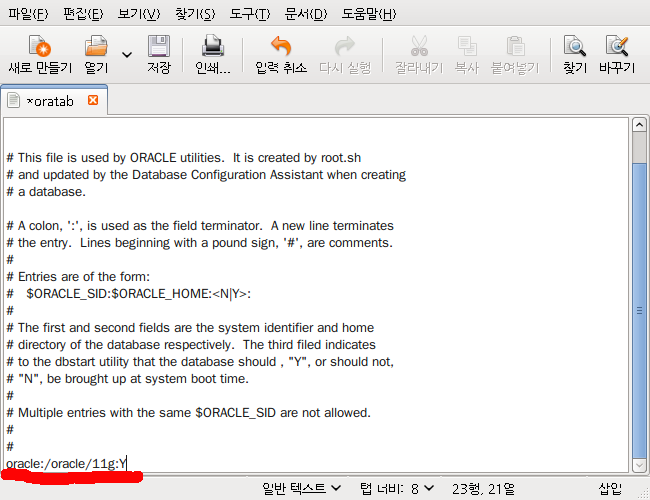Open the 찾기(S) search menu
The width and height of the screenshot is (650, 500).
click(x=195, y=14)
